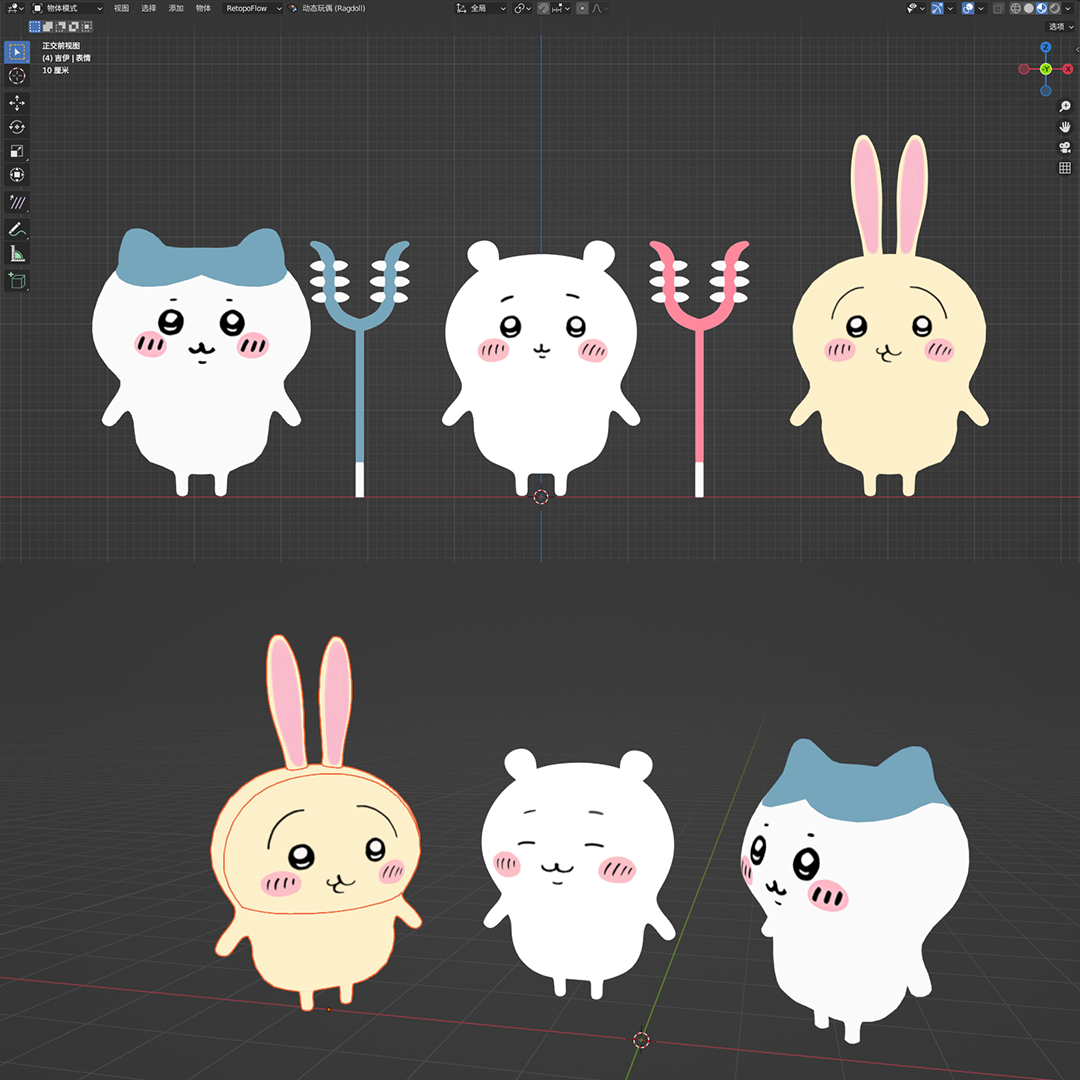Open the gizmo options dropdown arrow
The height and width of the screenshot is (1080, 1080).
951,8
